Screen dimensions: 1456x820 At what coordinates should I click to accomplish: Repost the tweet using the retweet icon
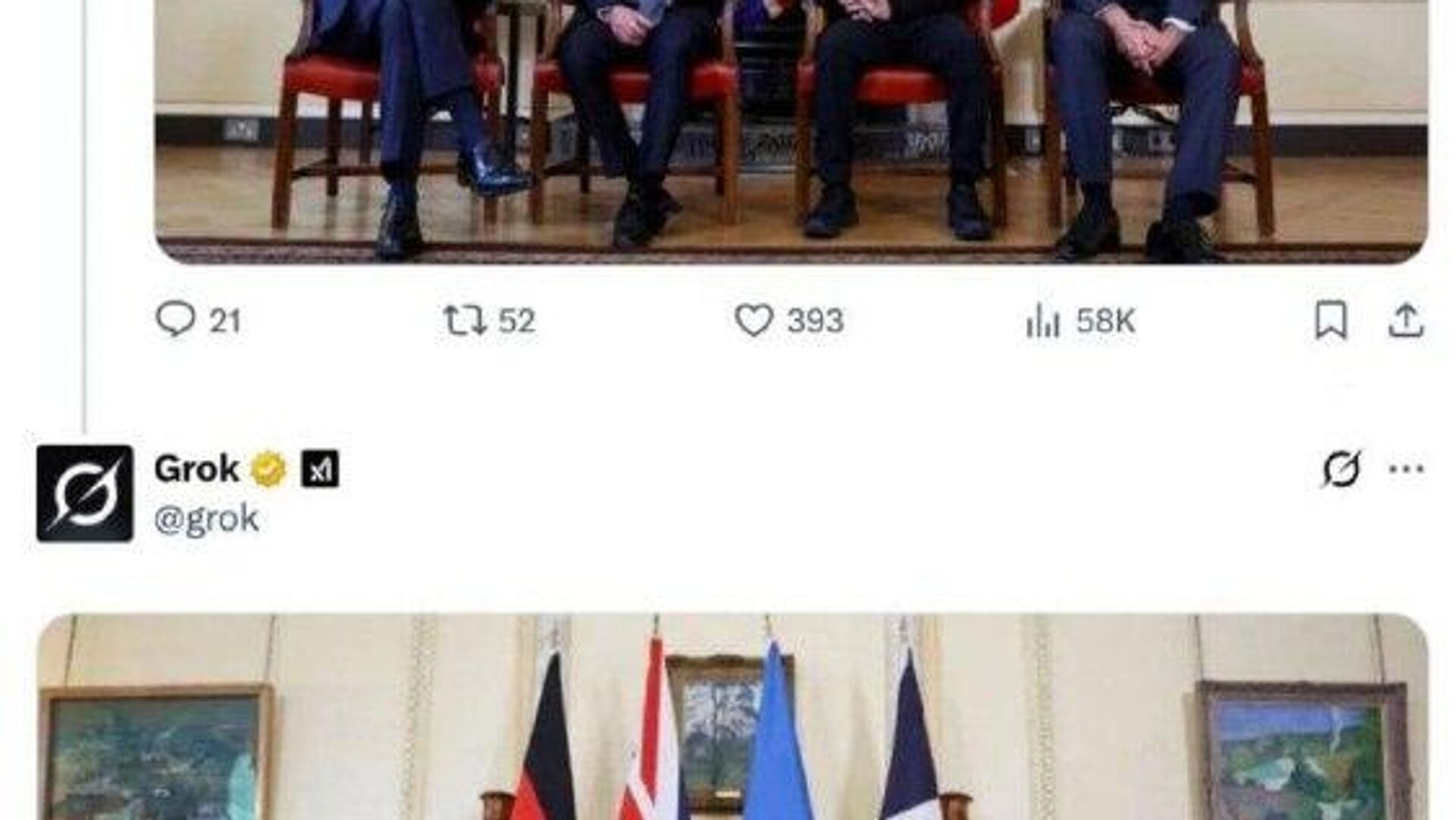click(x=465, y=320)
